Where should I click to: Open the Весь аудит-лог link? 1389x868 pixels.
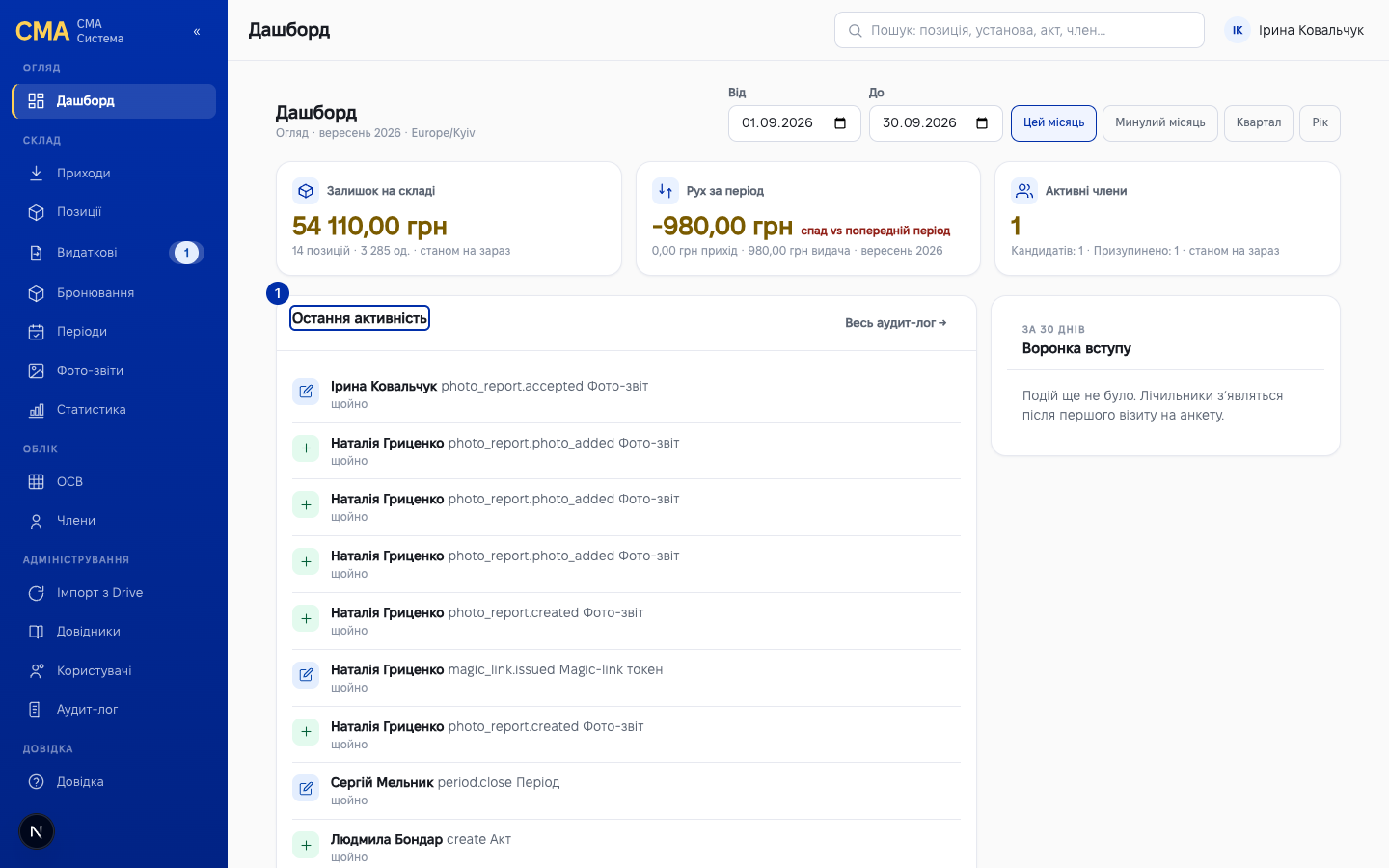click(896, 323)
